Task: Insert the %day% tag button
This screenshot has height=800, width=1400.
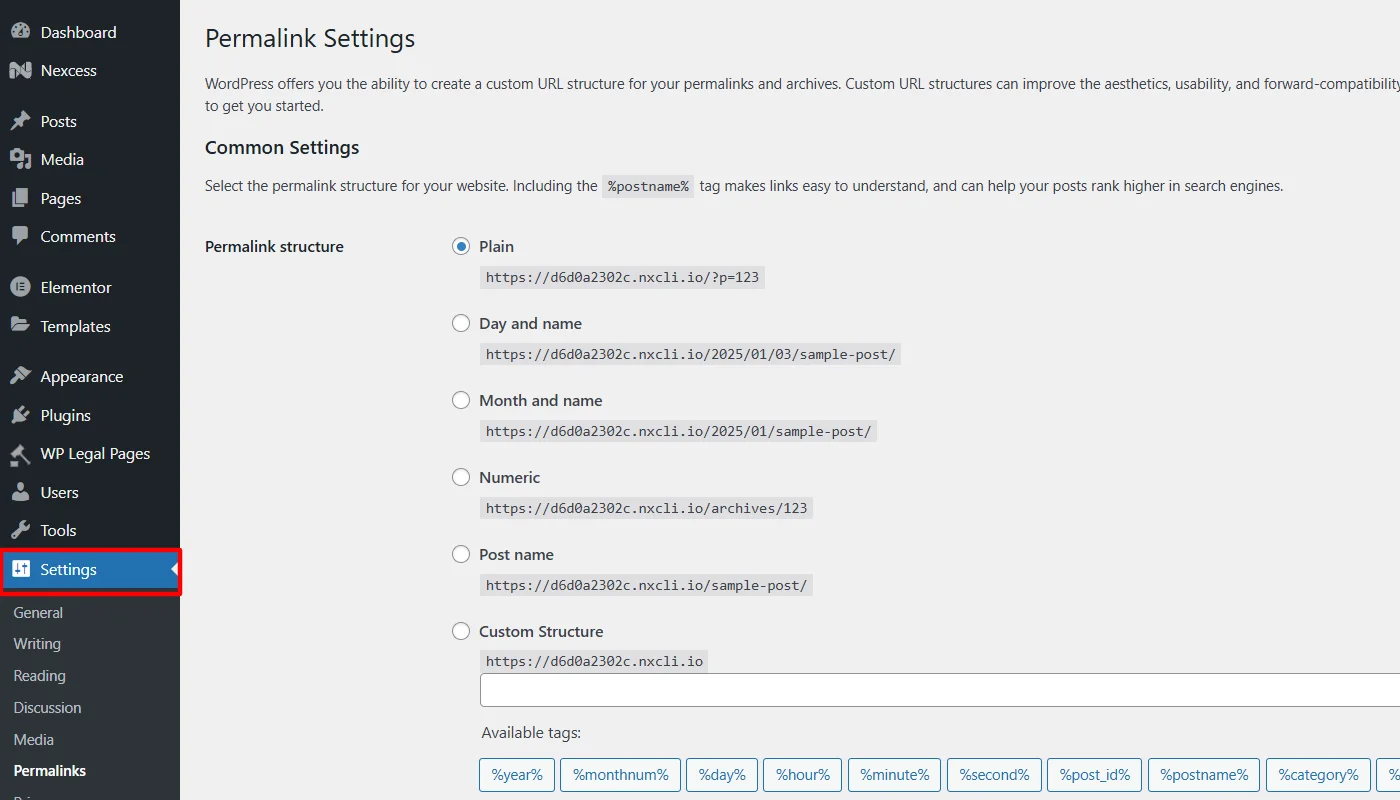Action: point(722,775)
